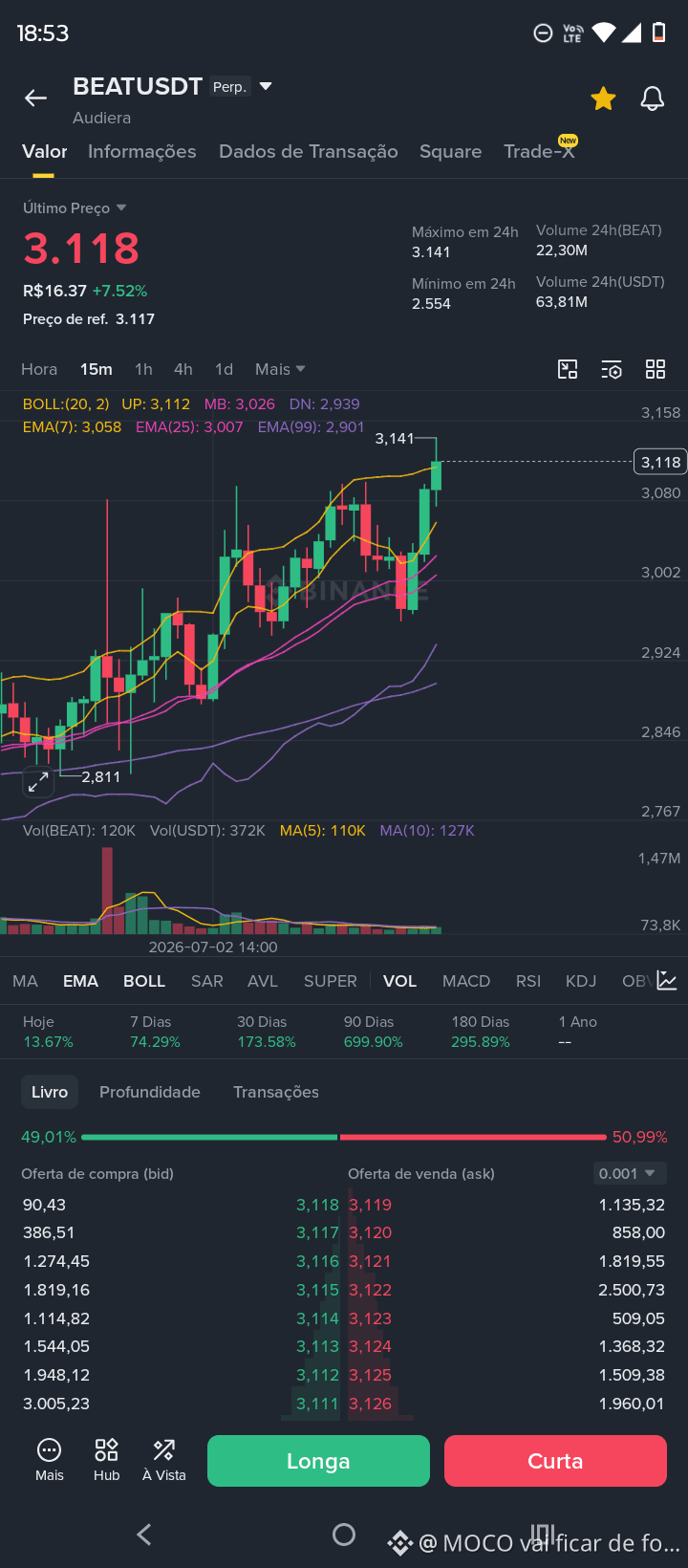
Task: Open the chart indicator settings icon
Action: coord(612,369)
